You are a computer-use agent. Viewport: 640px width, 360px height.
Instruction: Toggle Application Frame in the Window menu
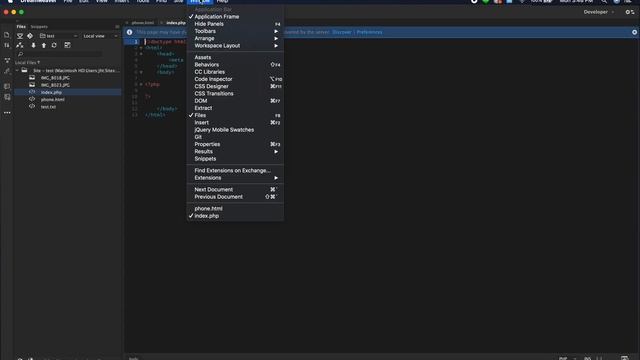pos(236,17)
